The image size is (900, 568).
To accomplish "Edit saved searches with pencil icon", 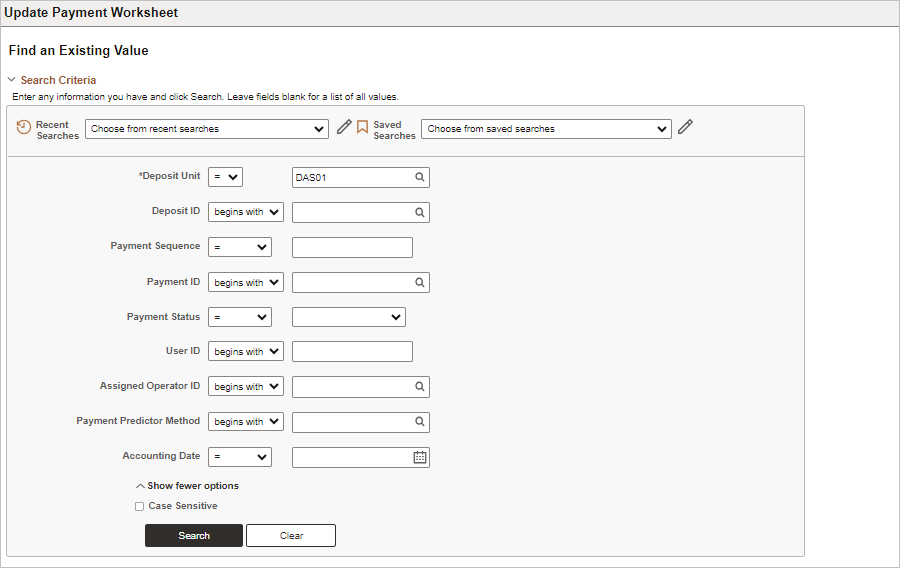I will (685, 127).
